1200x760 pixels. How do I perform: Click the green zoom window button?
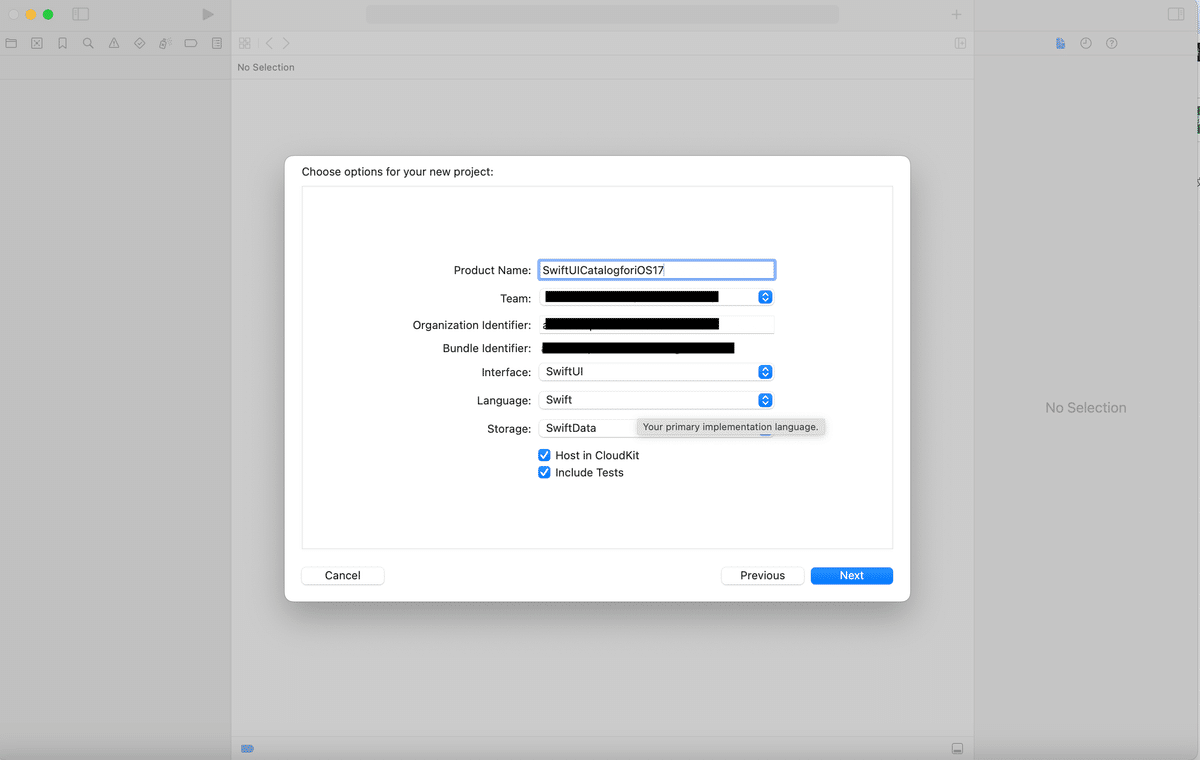coord(47,15)
